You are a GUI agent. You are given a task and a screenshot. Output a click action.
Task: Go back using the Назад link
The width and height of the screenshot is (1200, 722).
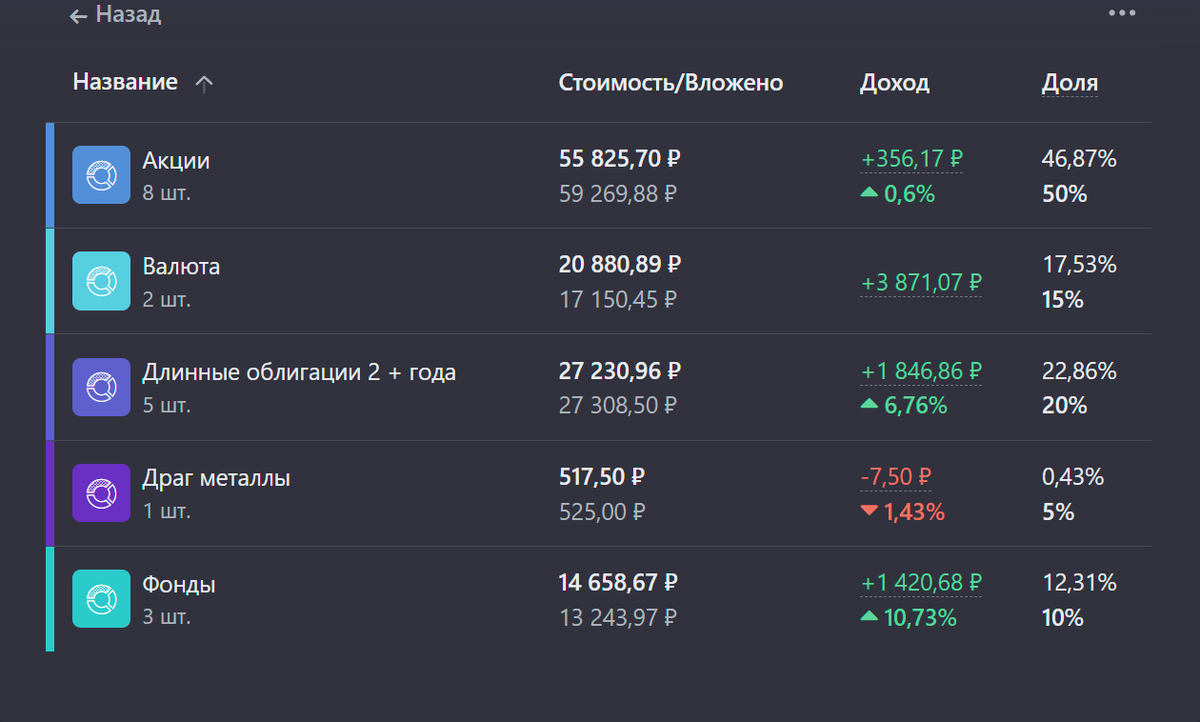[x=128, y=15]
